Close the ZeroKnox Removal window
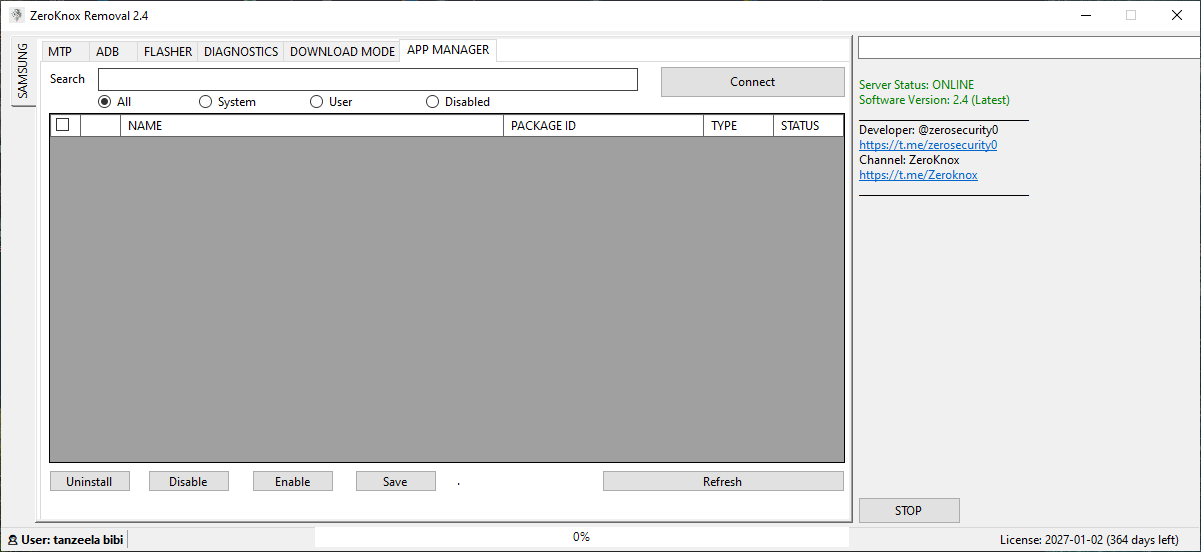The height and width of the screenshot is (552, 1201). click(1177, 15)
